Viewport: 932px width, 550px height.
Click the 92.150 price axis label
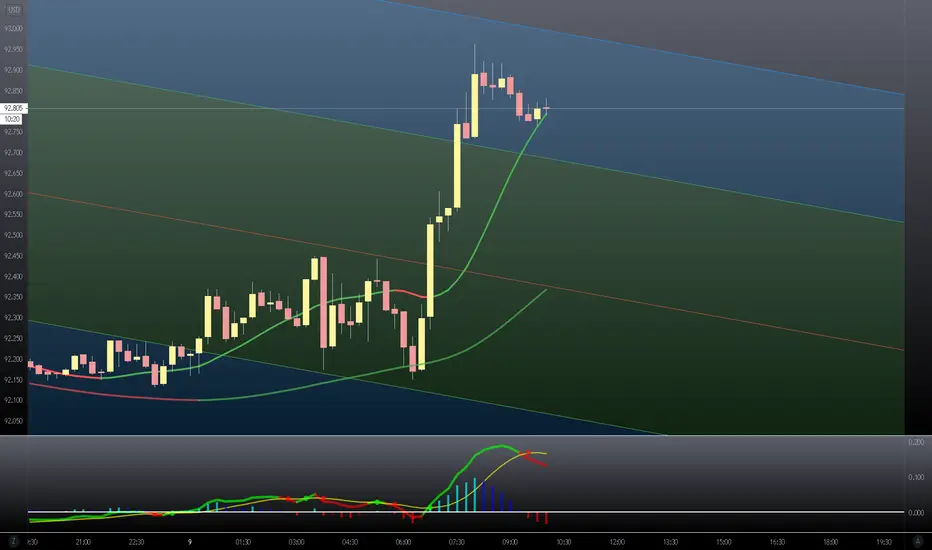click(x=13, y=380)
